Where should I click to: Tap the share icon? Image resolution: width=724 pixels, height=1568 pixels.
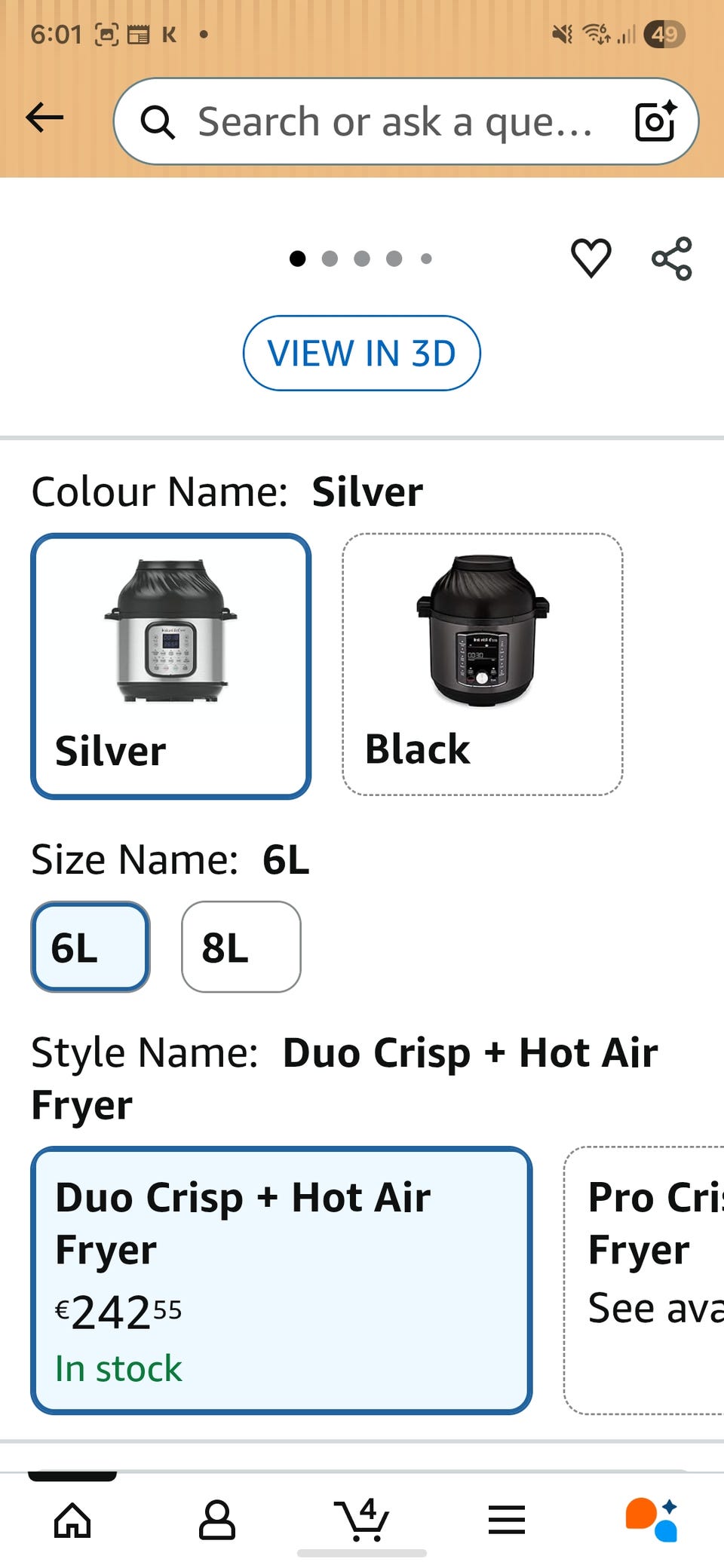click(x=671, y=259)
